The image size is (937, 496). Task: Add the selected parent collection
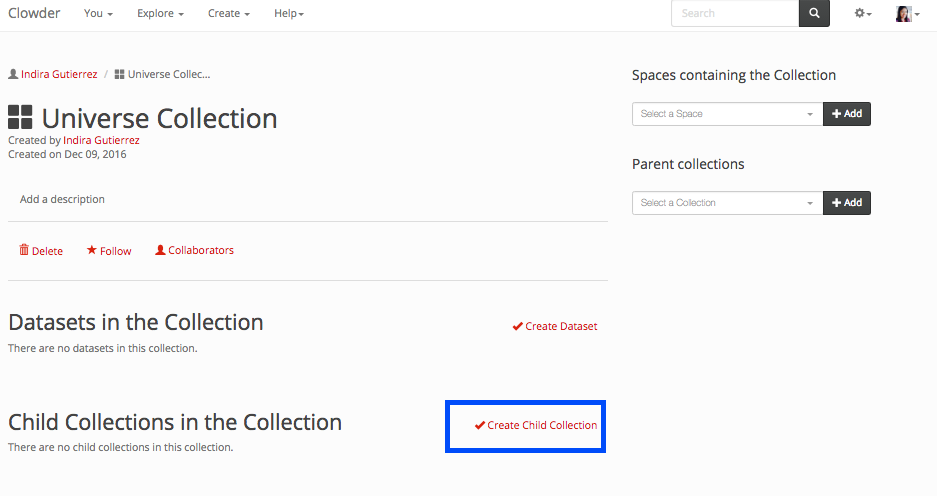846,203
